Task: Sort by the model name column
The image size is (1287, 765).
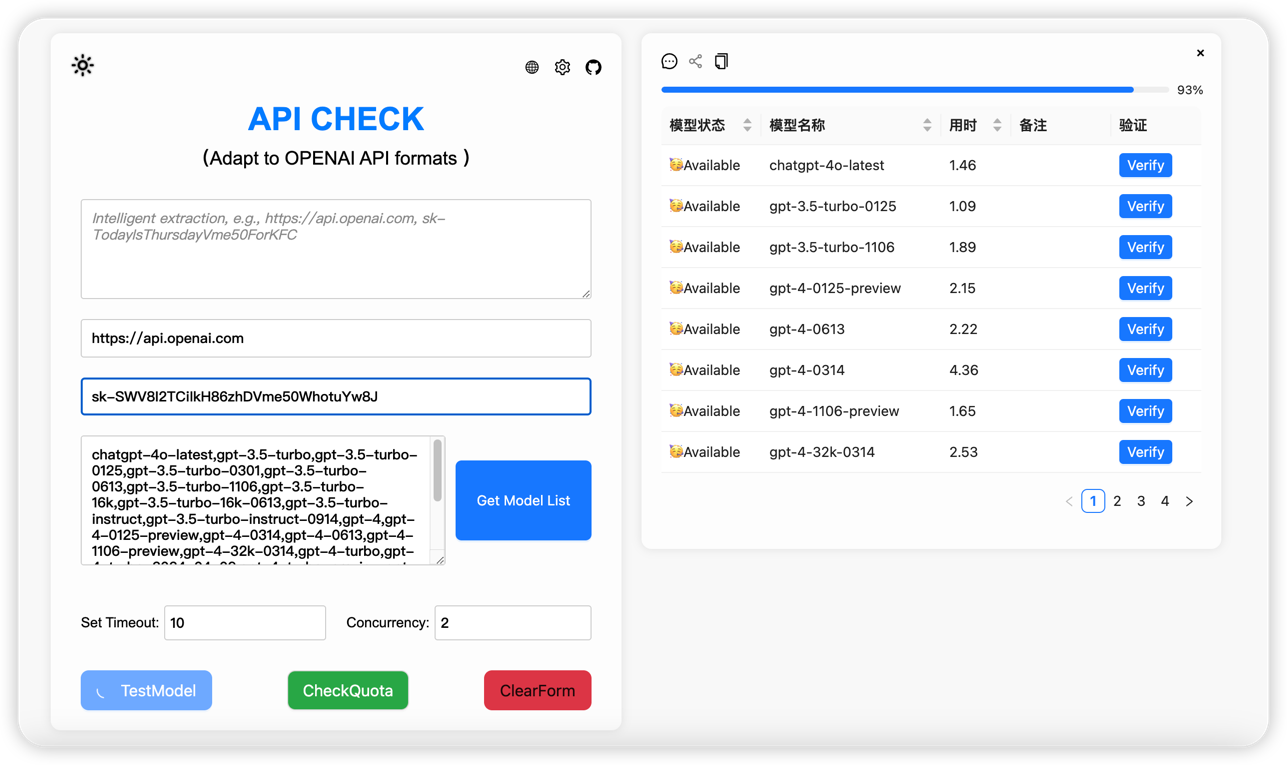Action: click(x=927, y=125)
